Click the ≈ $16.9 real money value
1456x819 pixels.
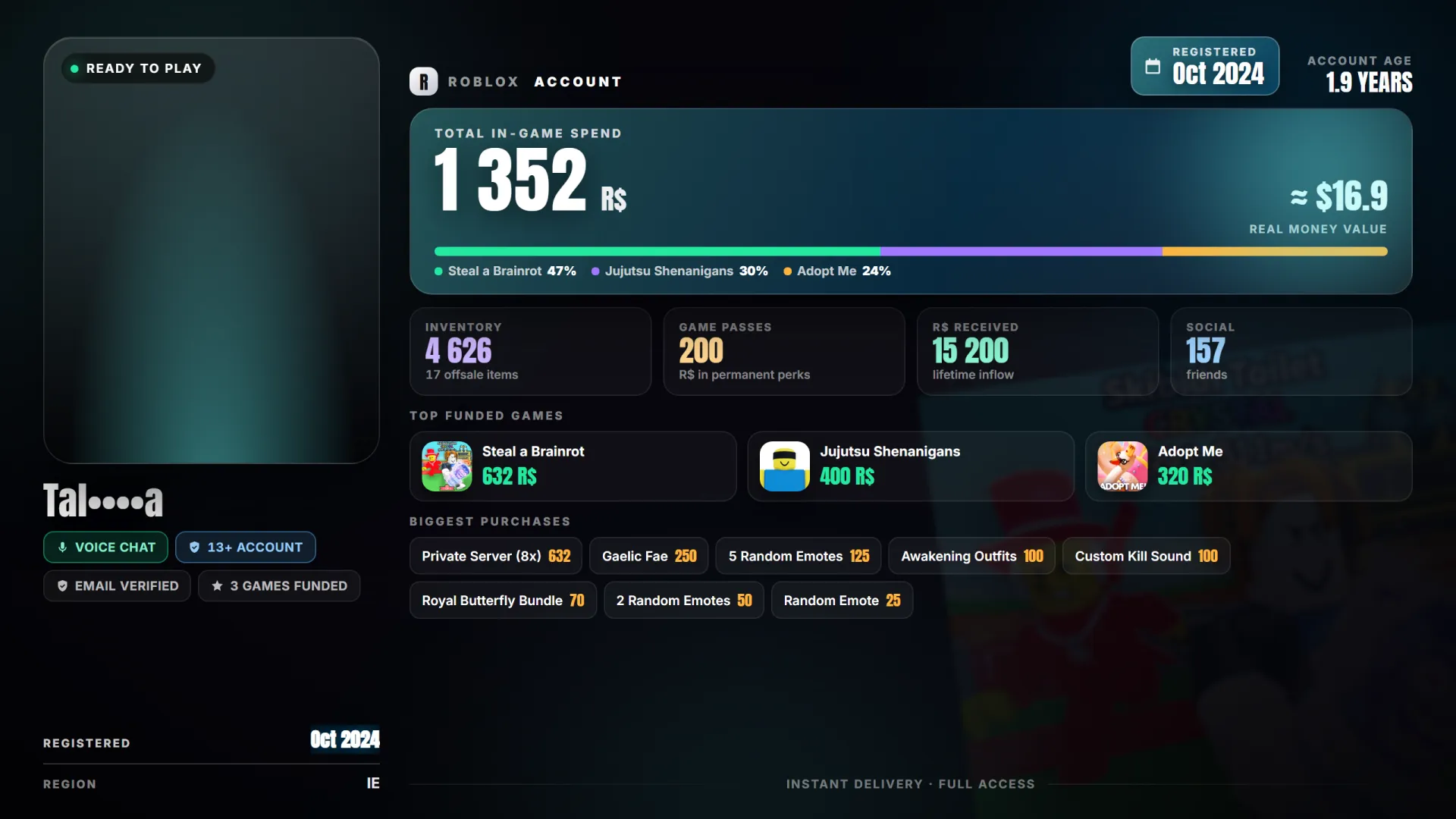pyautogui.click(x=1339, y=196)
